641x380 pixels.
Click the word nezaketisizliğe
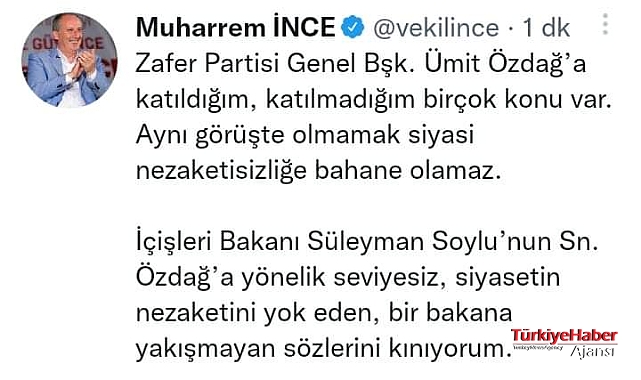pos(221,170)
